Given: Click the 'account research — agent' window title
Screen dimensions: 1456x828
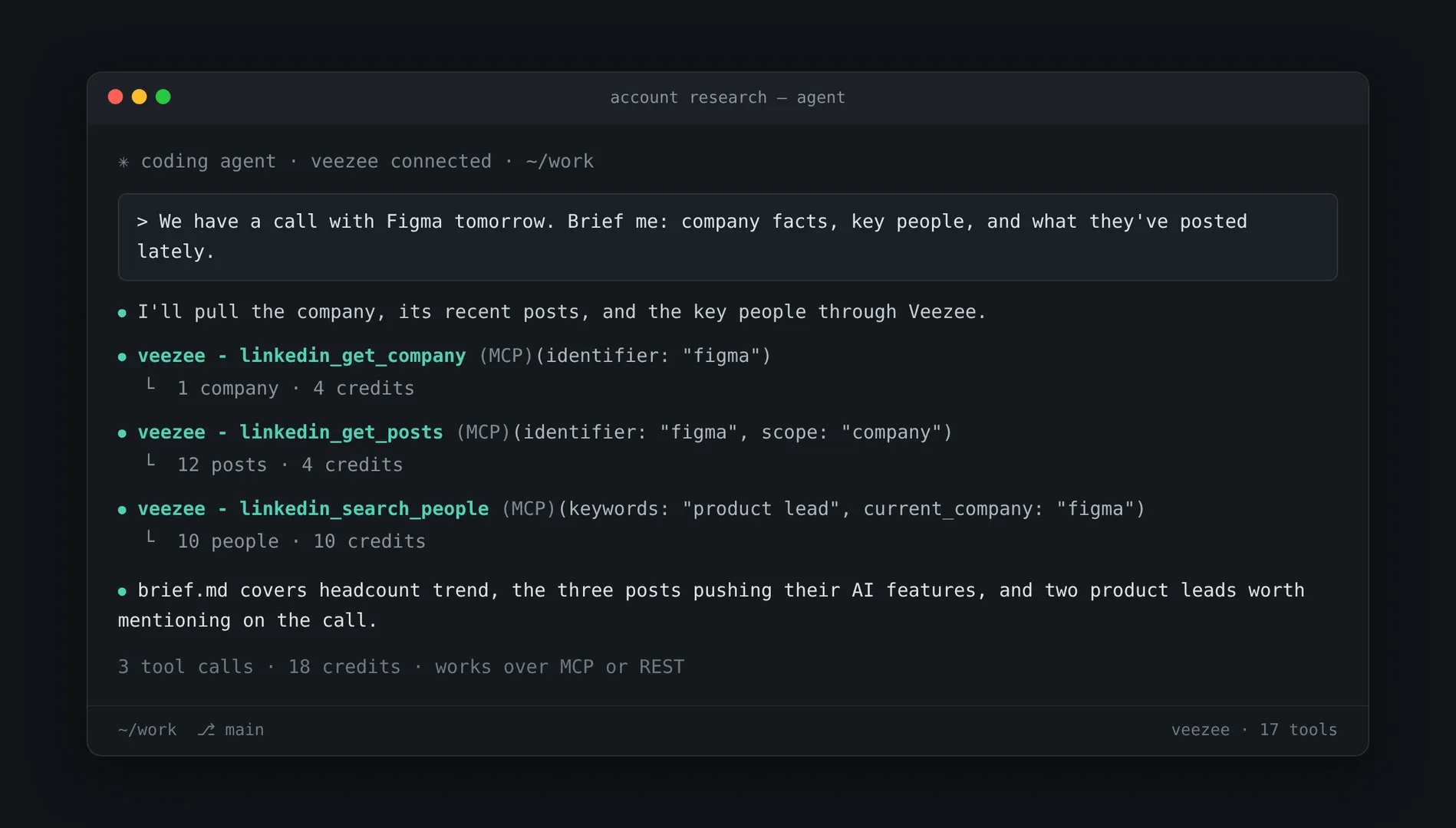Looking at the screenshot, I should (727, 97).
